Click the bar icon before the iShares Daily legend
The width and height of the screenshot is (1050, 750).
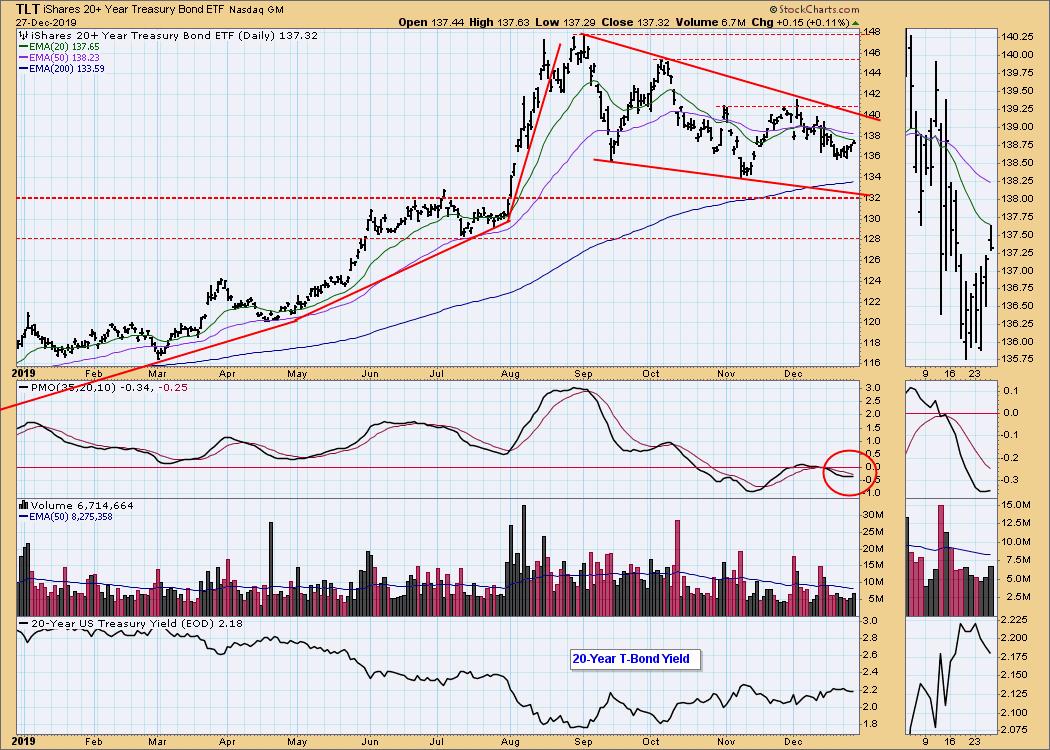[x=23, y=35]
